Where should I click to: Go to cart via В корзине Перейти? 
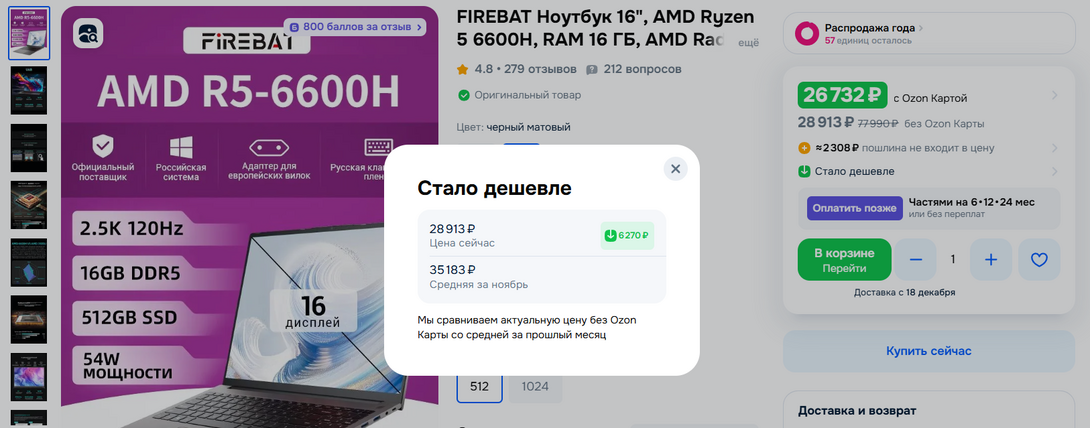845,260
